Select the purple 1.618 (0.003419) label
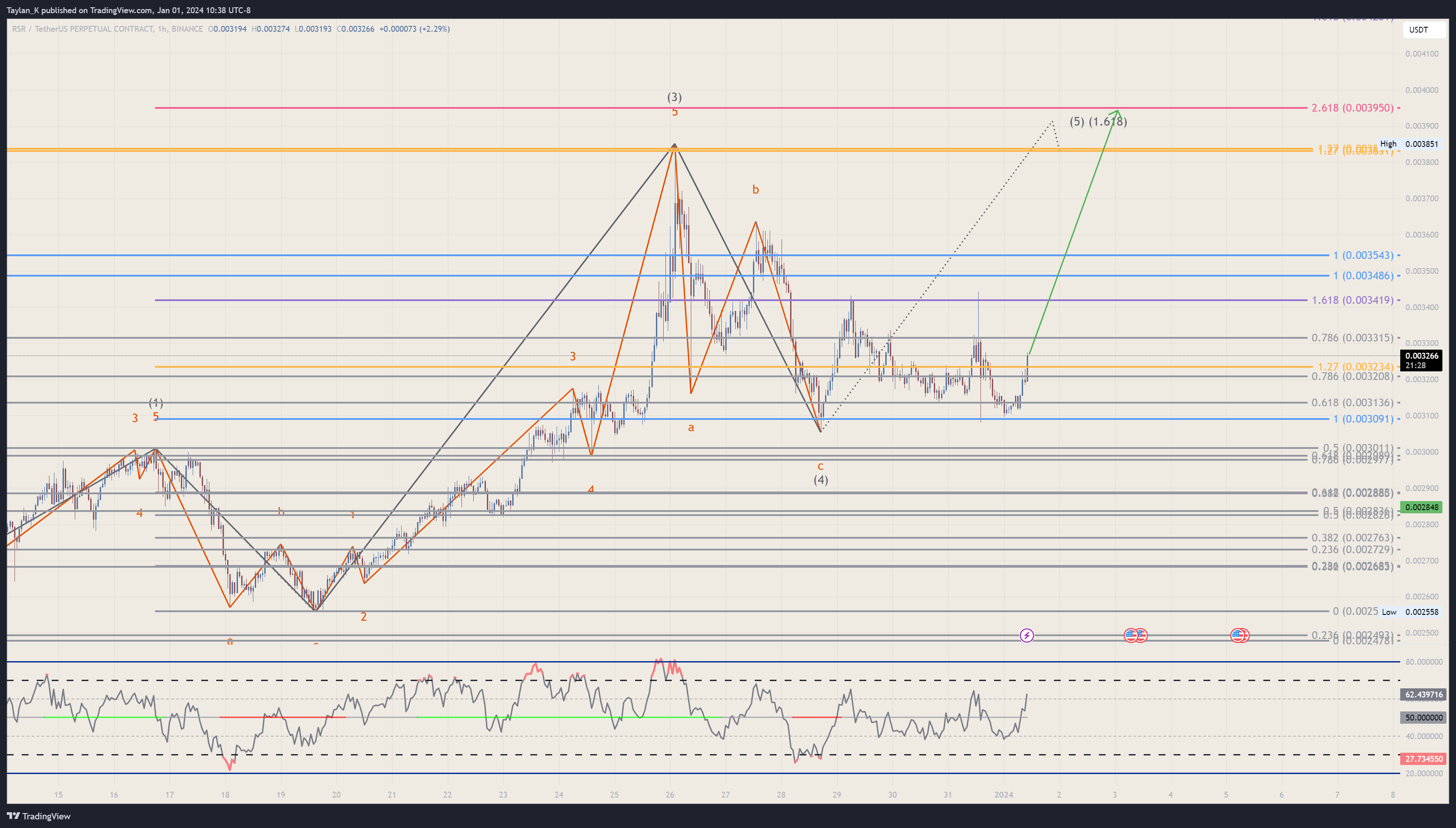 coord(1352,300)
